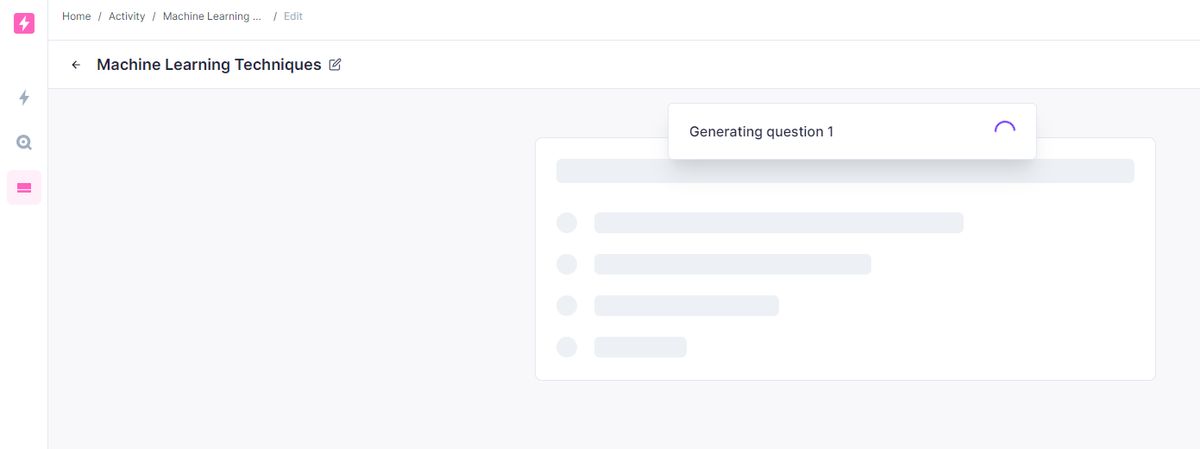Screen dimensions: 1200x449
Task: Click the 'Generating question 1' notification text
Action: tap(761, 132)
